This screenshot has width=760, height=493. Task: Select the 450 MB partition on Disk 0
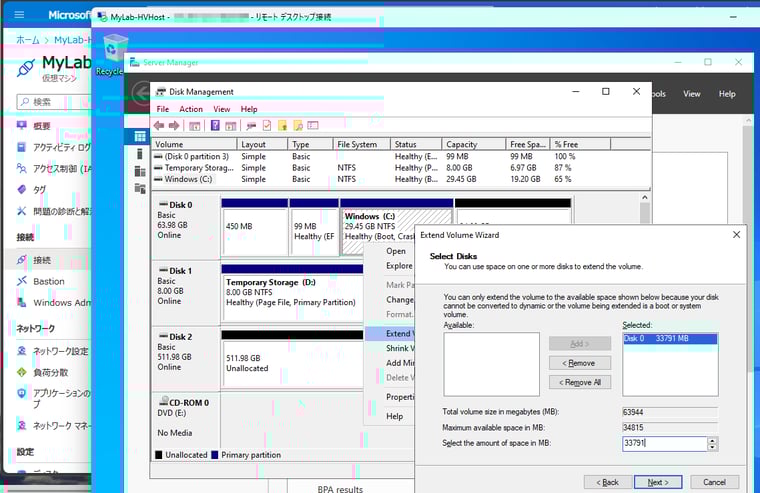tap(254, 227)
